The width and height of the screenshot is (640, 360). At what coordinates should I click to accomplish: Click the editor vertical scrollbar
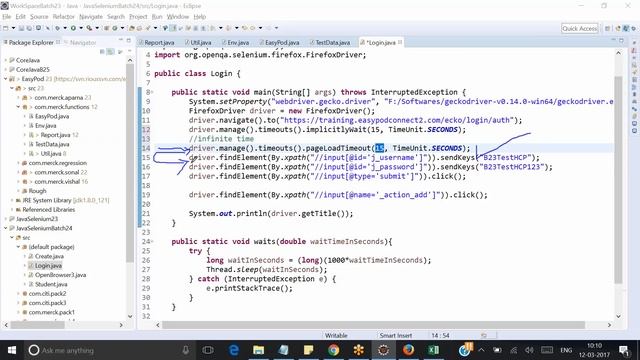[618, 180]
